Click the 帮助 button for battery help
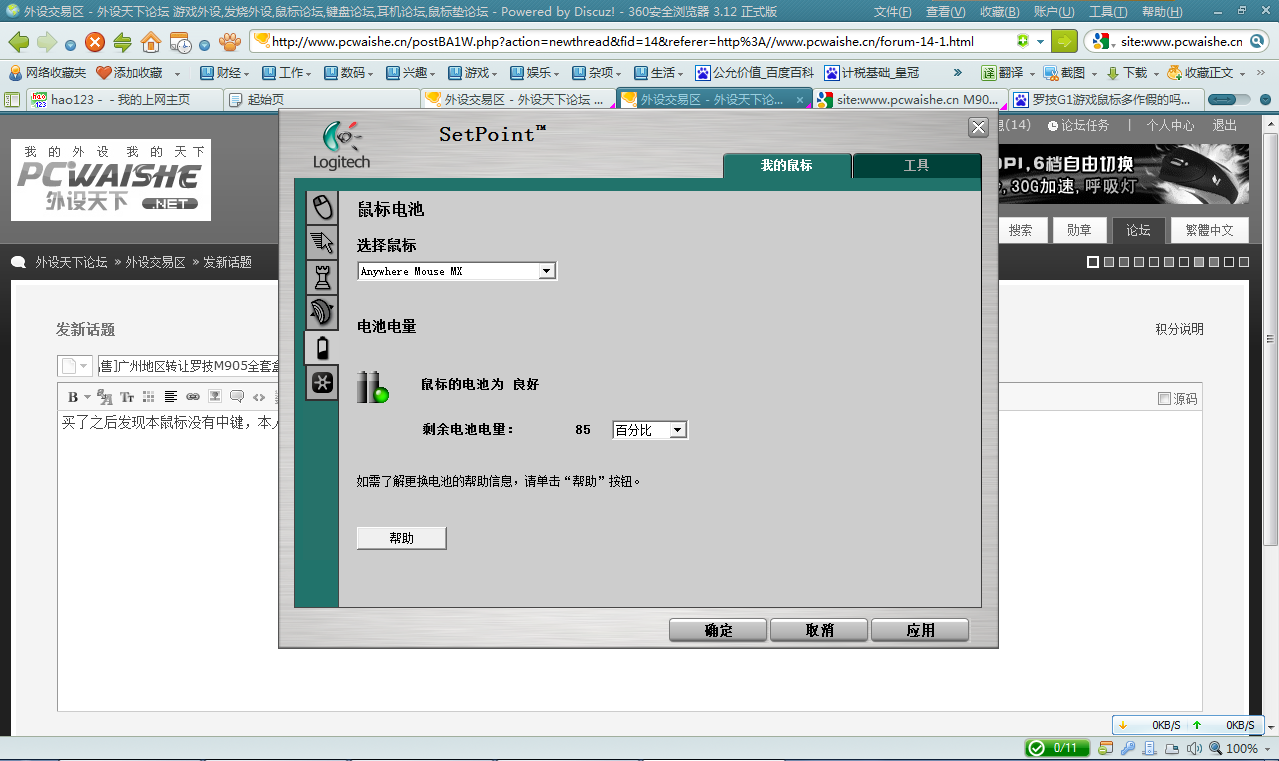 [x=400, y=537]
